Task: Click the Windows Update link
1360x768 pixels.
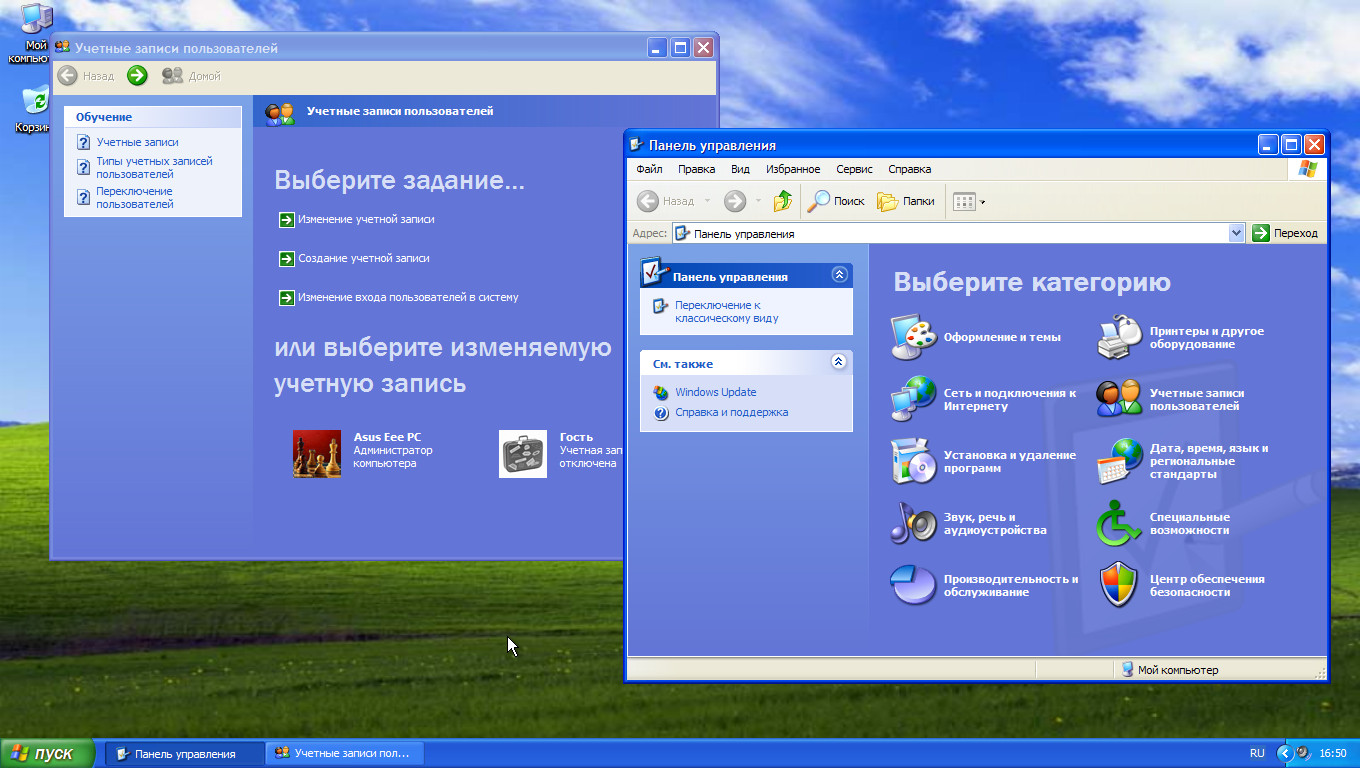Action: (x=715, y=392)
